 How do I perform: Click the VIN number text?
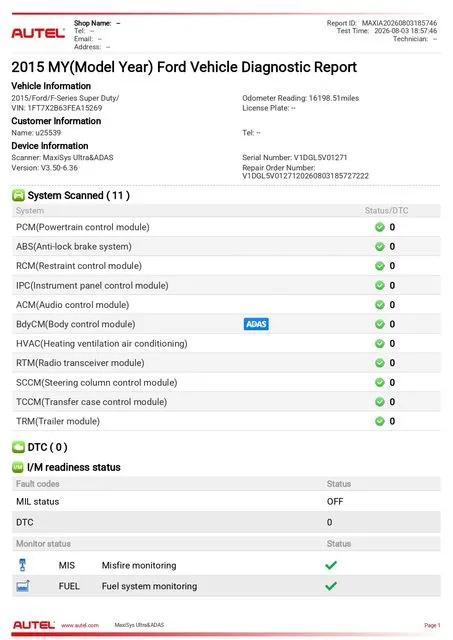point(64,108)
